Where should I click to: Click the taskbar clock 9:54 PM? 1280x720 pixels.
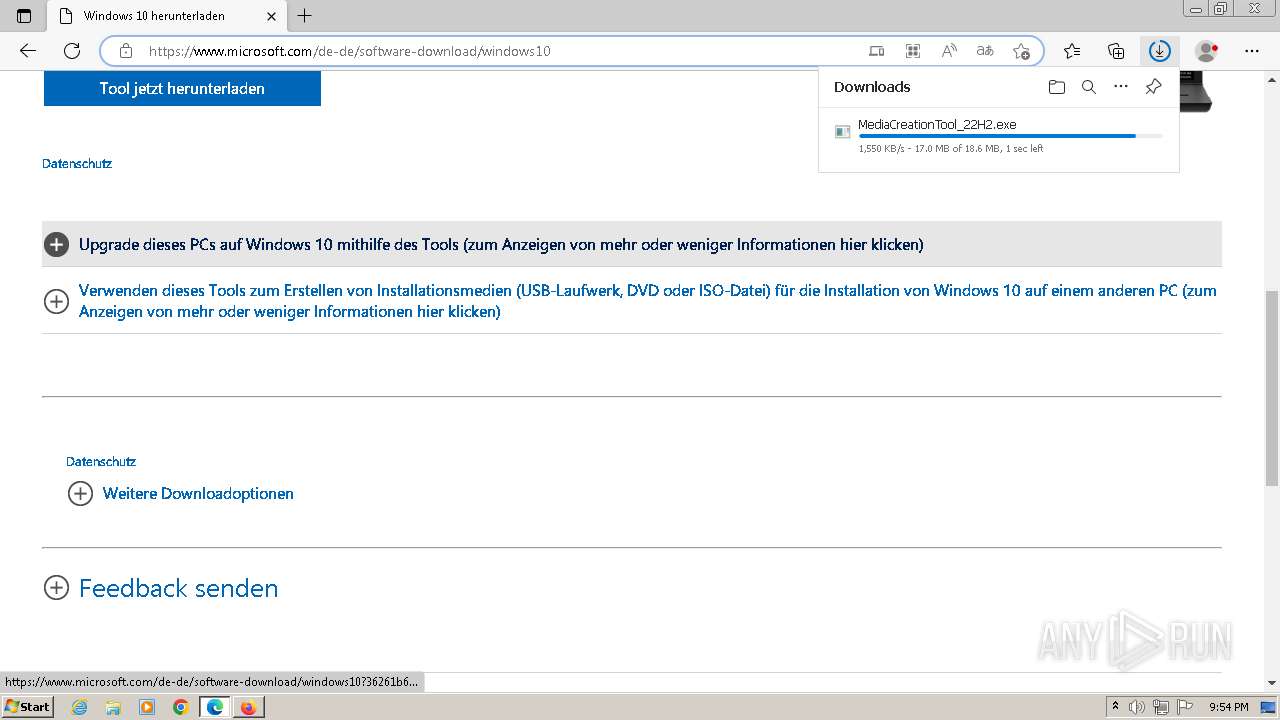1228,707
